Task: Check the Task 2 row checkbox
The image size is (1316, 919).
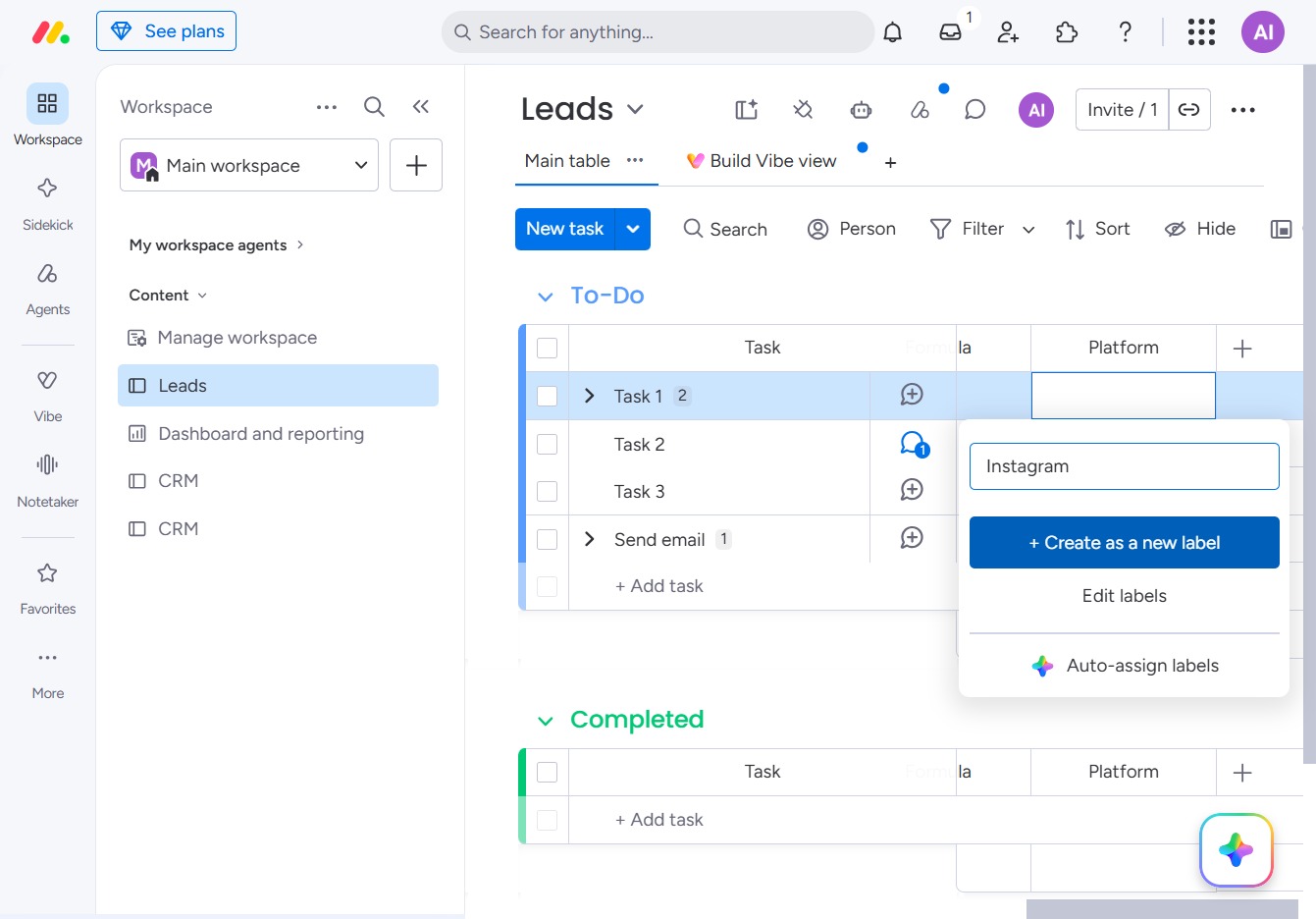Action: tap(548, 445)
